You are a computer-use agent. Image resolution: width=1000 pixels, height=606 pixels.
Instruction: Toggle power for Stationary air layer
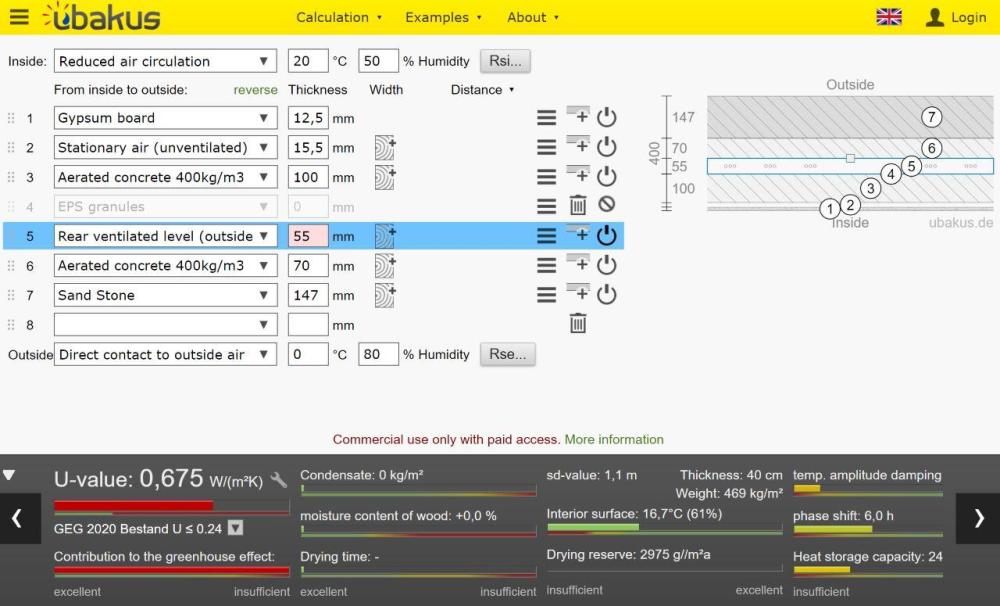pos(607,147)
